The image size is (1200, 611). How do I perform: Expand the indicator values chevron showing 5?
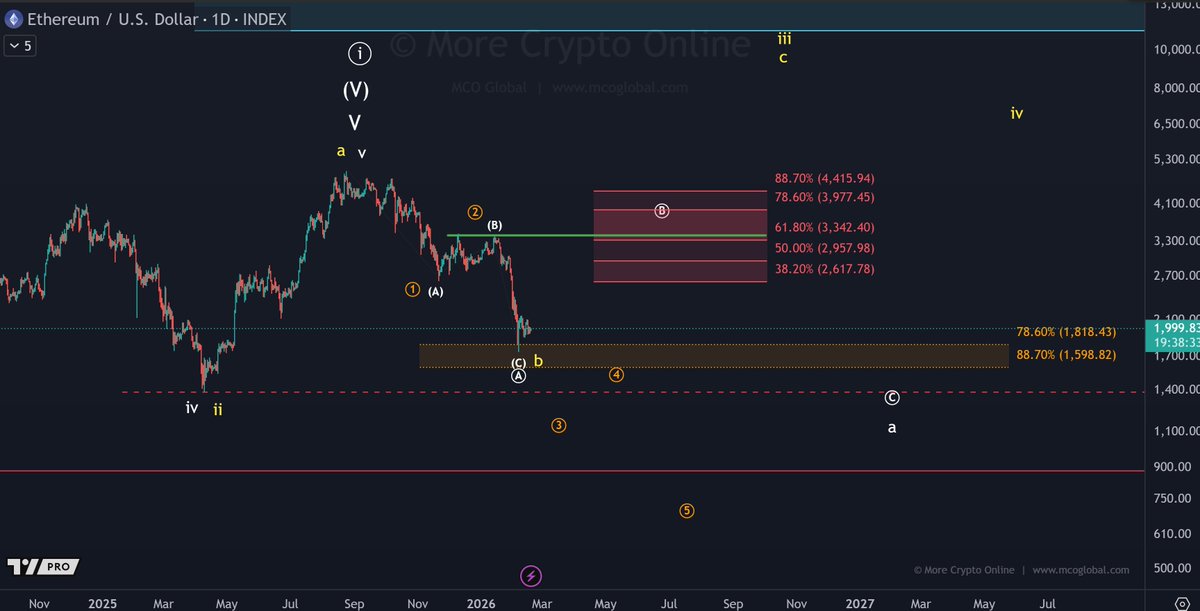19,46
